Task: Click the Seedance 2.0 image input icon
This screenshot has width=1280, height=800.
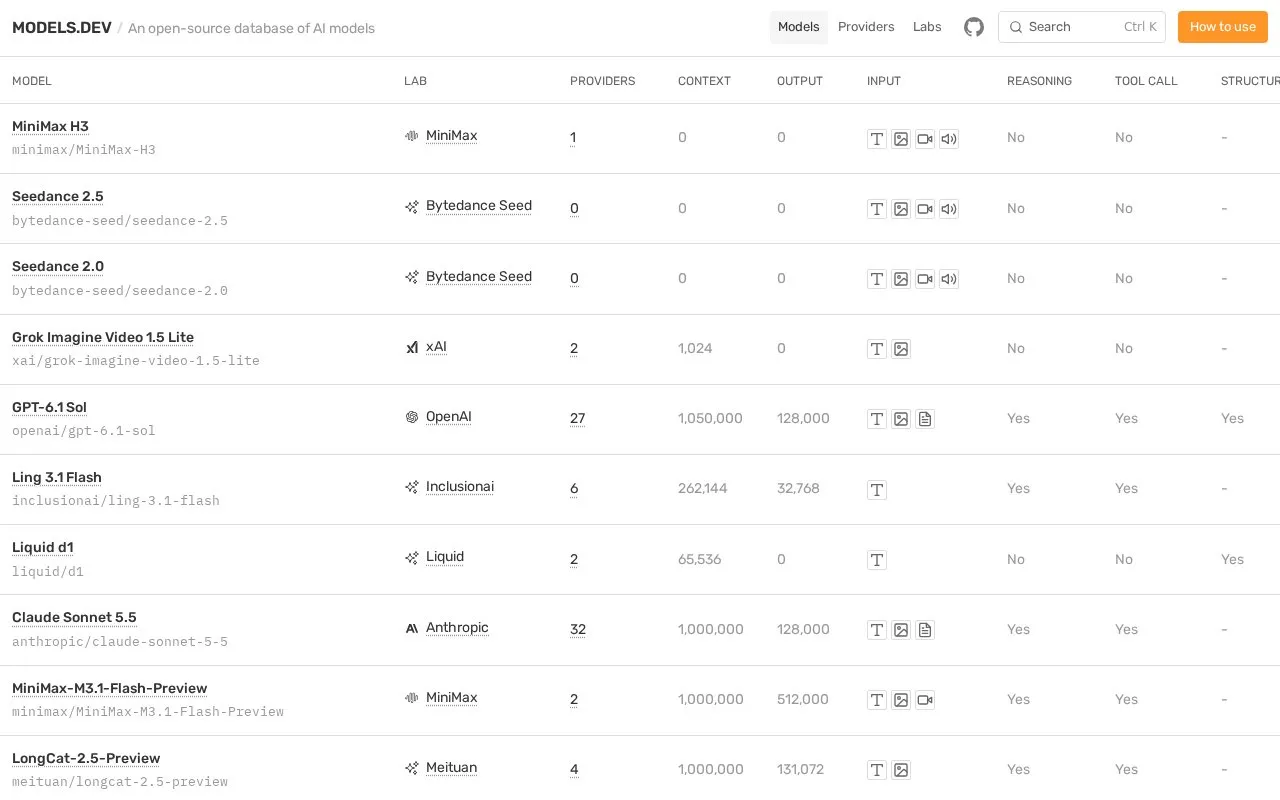Action: [901, 279]
